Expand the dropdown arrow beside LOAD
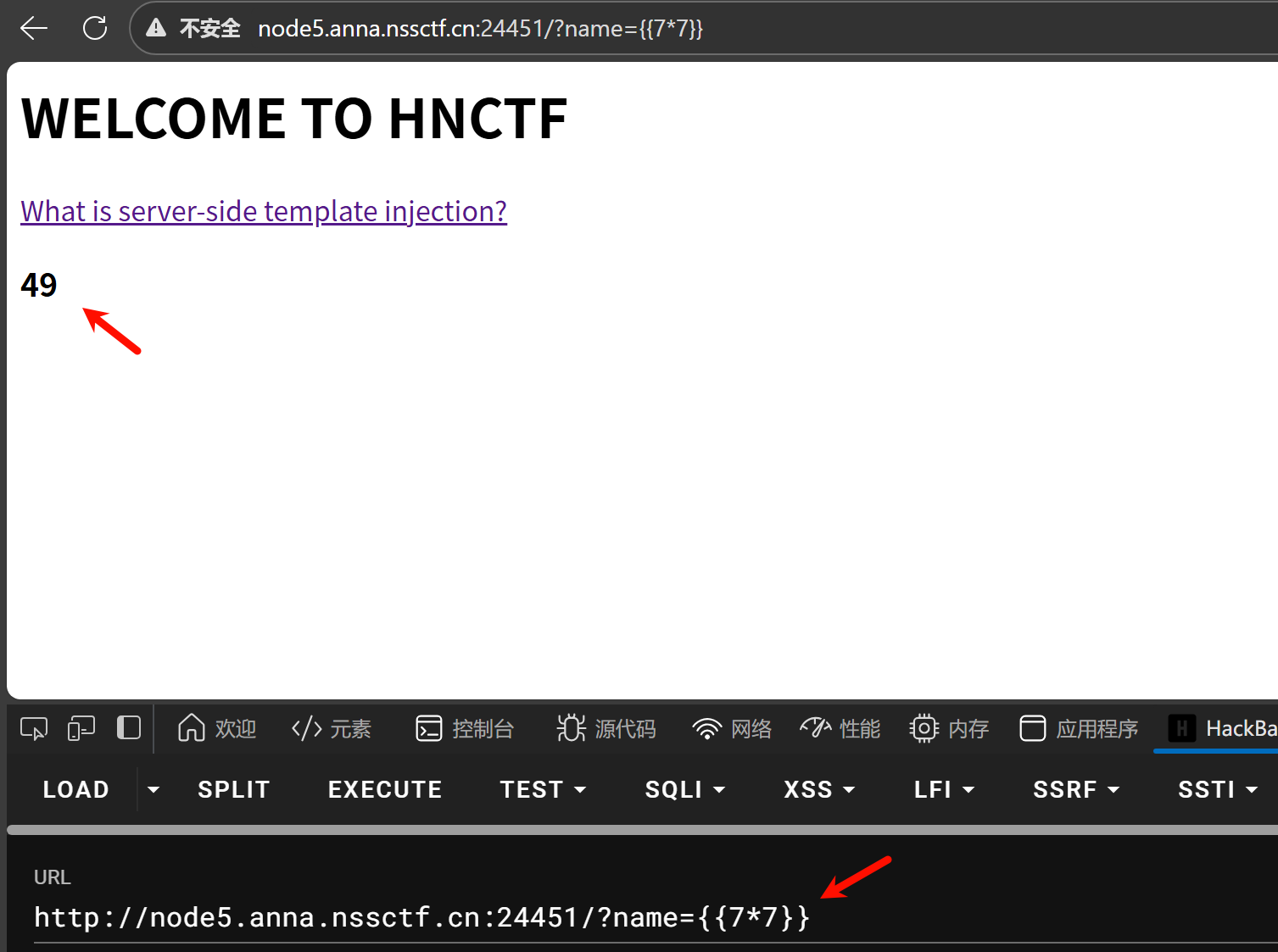This screenshot has height=952, width=1278. [153, 789]
